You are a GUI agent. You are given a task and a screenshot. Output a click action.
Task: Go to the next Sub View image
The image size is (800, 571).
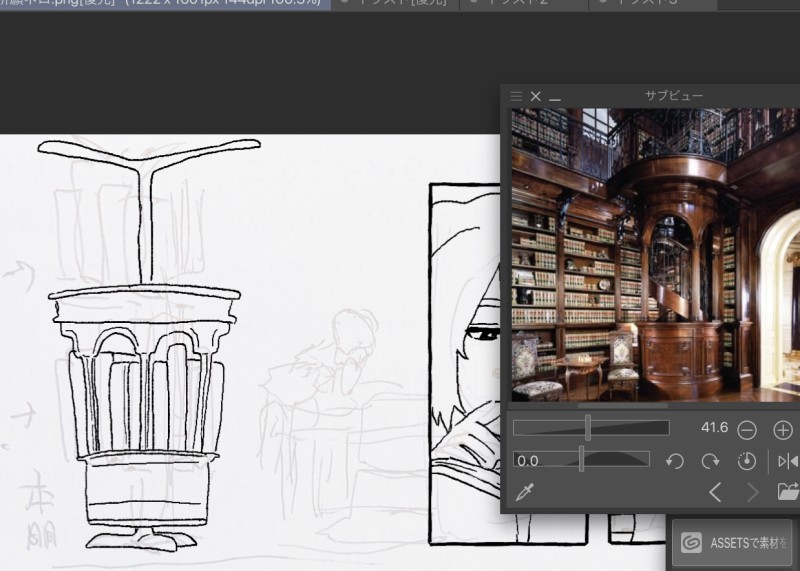click(752, 492)
